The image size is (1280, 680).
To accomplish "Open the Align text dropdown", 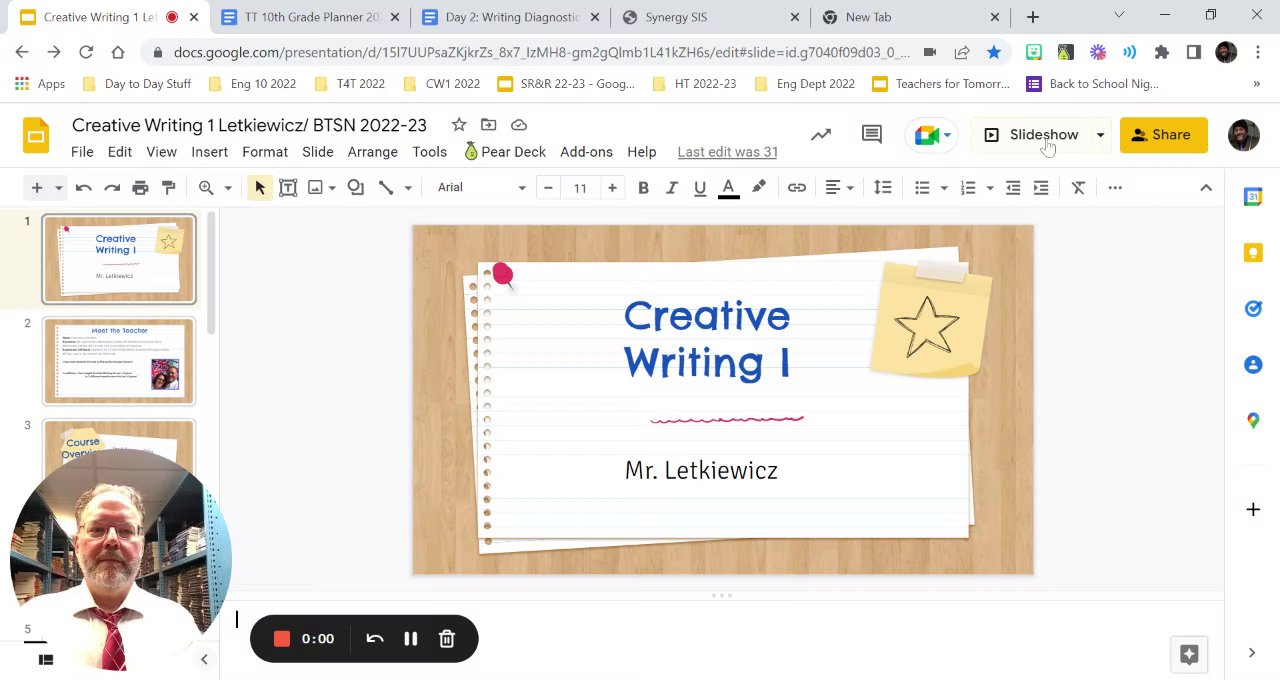I will pyautogui.click(x=838, y=188).
